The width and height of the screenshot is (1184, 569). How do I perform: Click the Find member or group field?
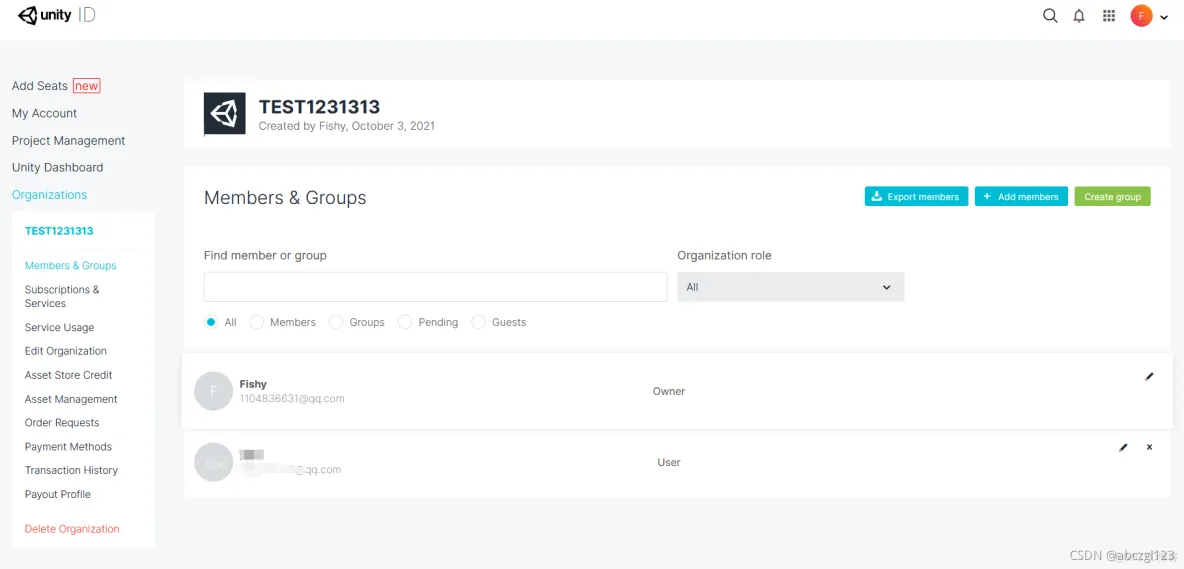tap(436, 288)
